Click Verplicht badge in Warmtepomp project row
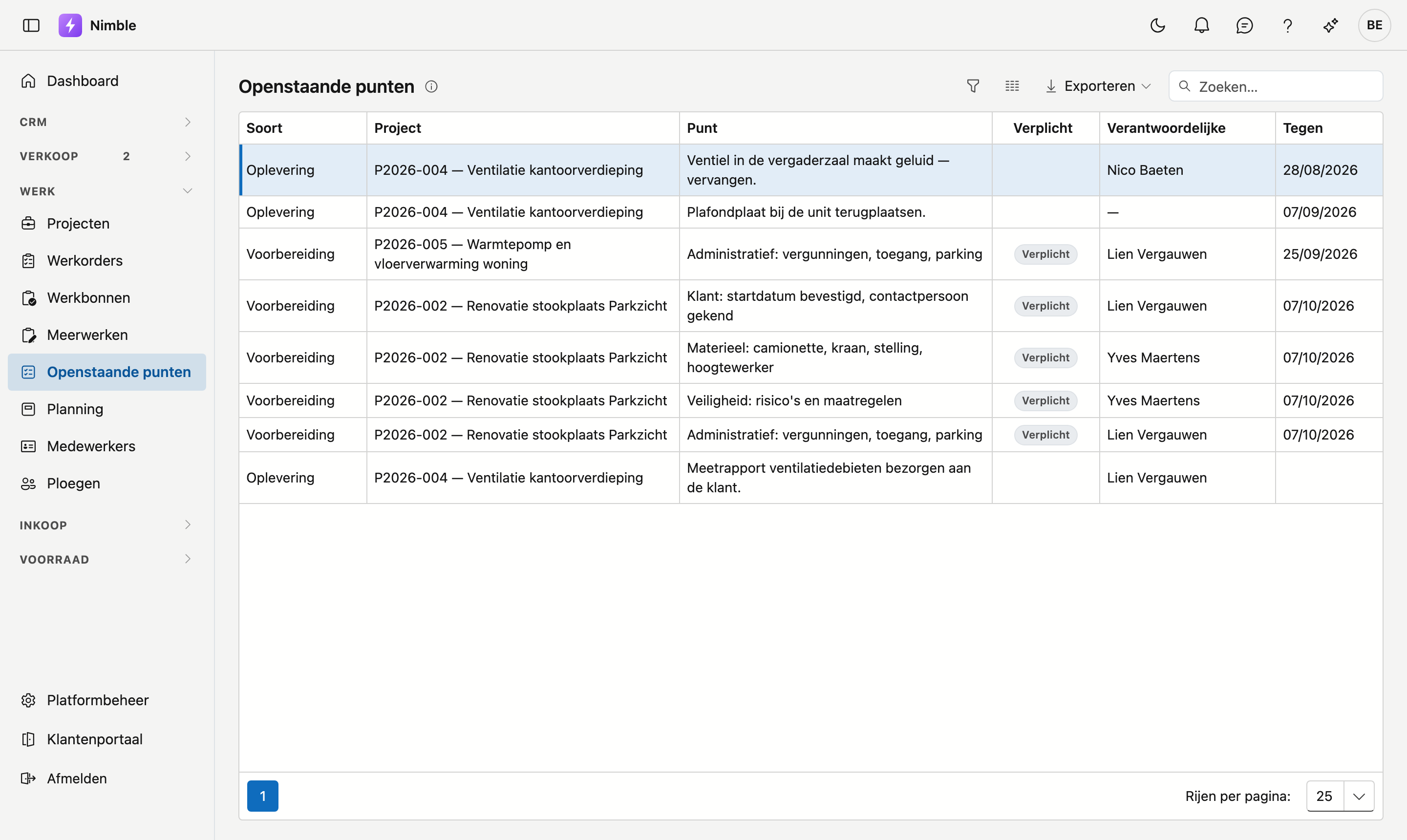1407x840 pixels. 1045,254
